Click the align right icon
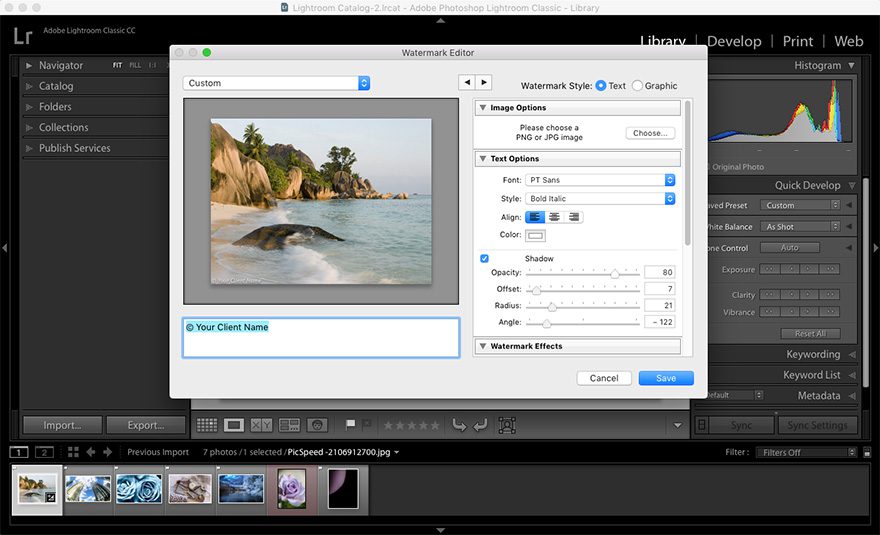The width and height of the screenshot is (880, 535). pos(573,217)
